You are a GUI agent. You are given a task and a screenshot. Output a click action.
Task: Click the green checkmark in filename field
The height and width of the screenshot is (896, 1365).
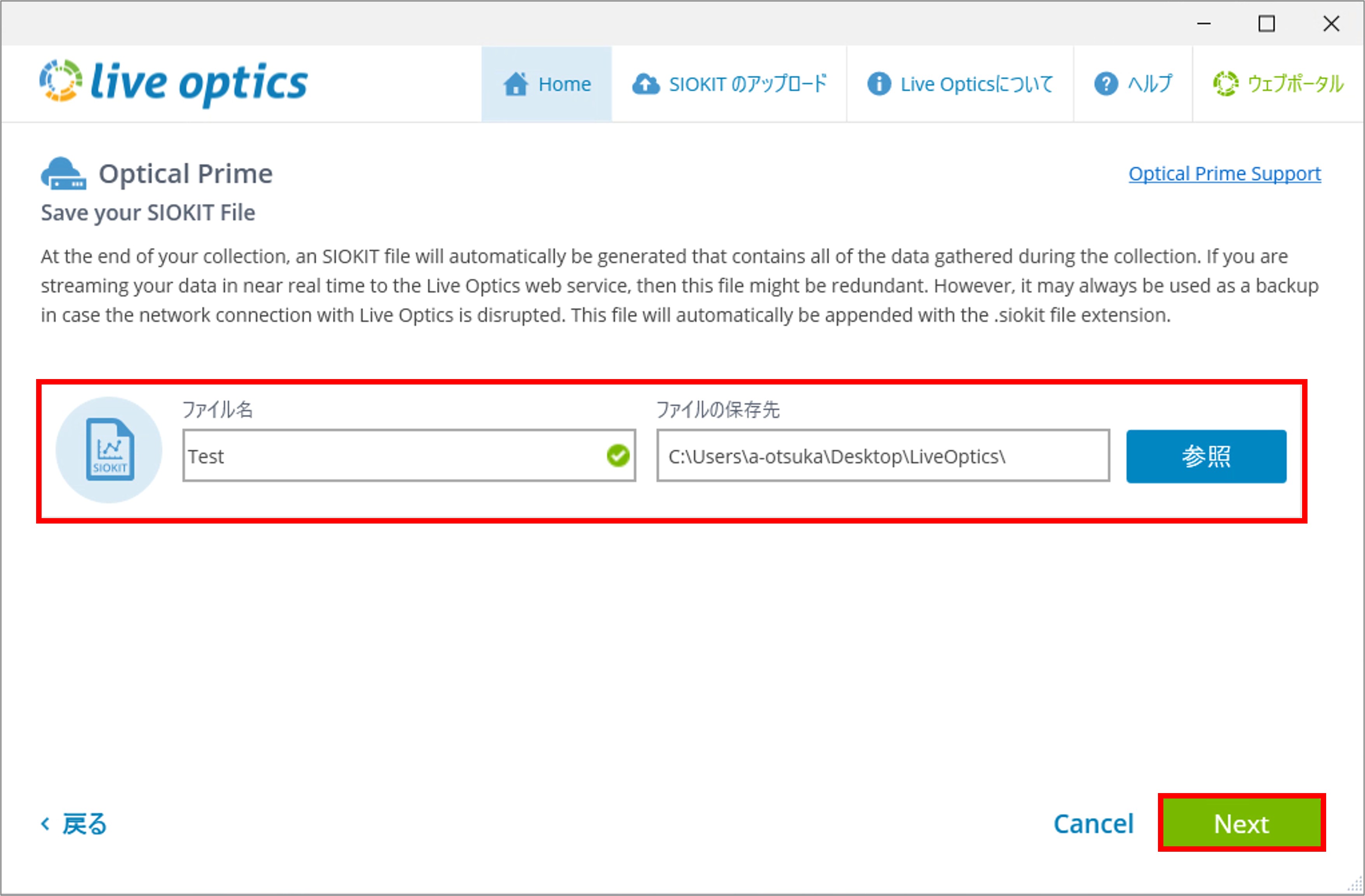tap(618, 456)
